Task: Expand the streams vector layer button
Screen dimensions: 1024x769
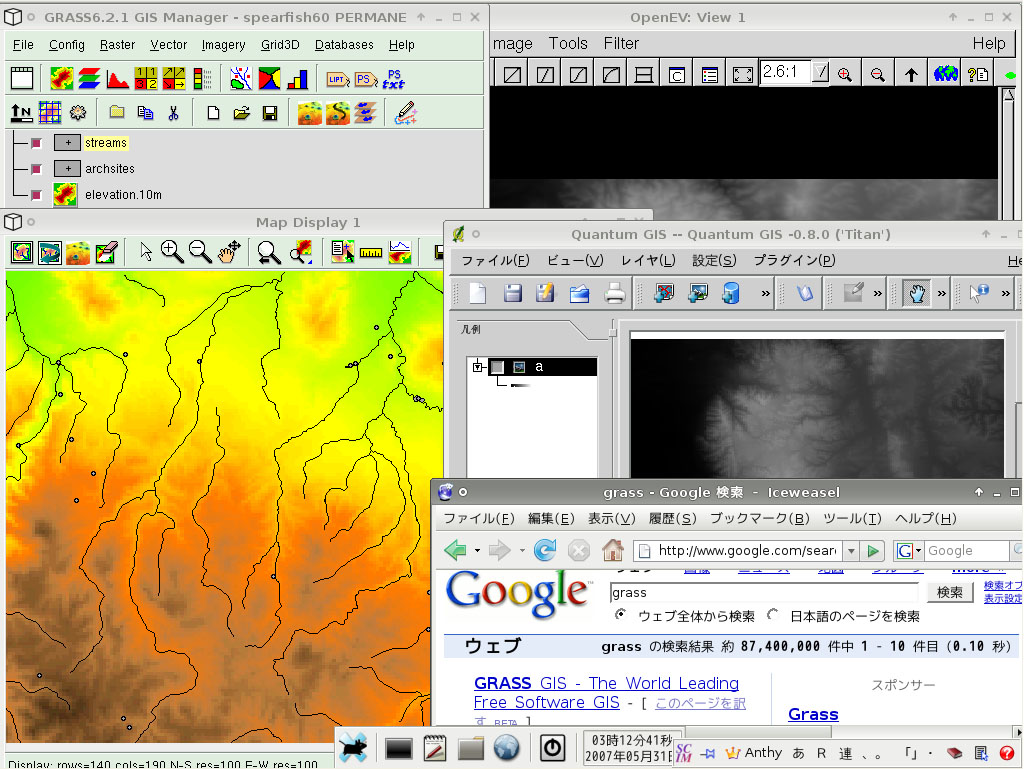Action: 67,142
